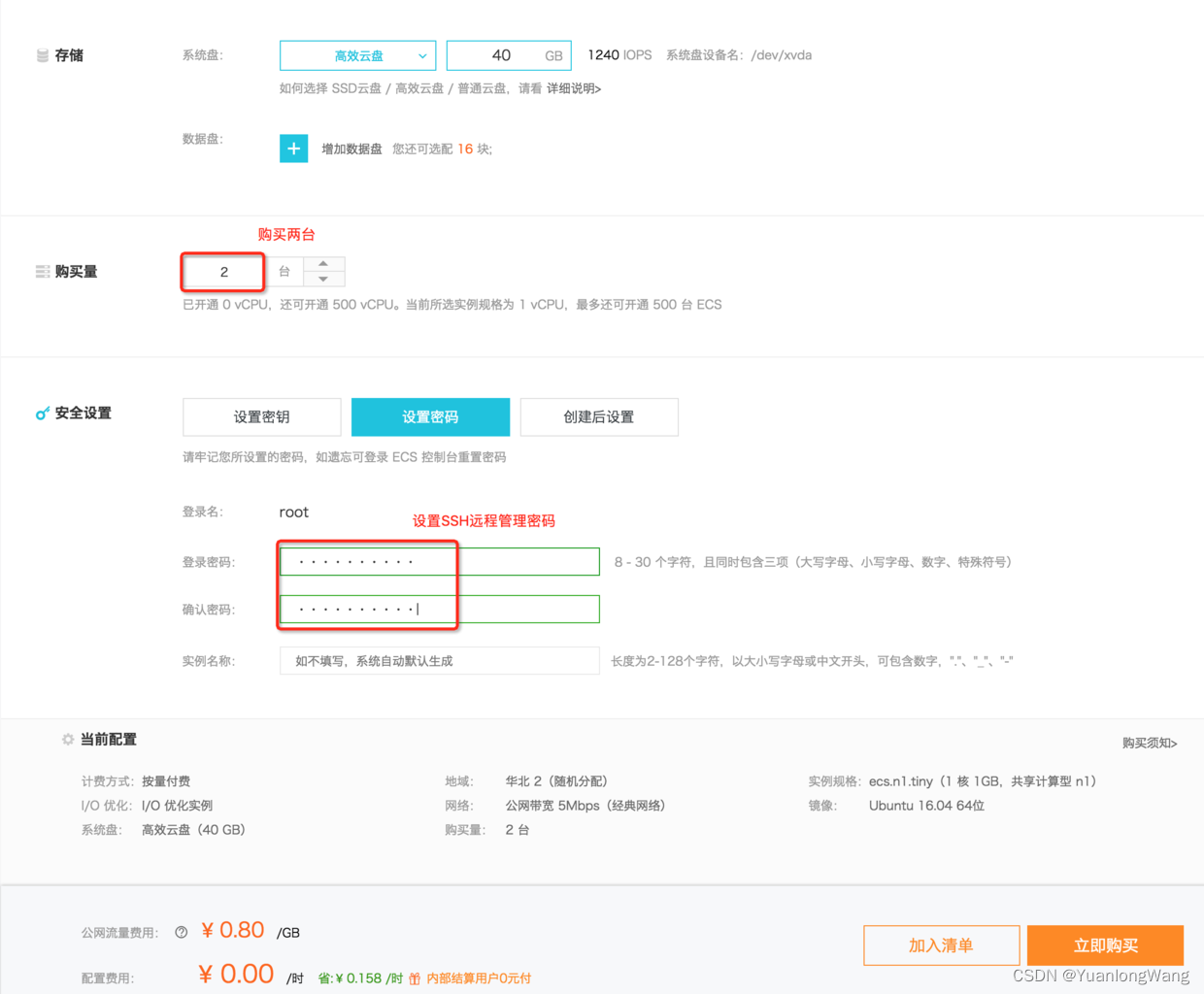Click the ¥ 0.00 configuration fee
Image resolution: width=1204 pixels, height=994 pixels.
click(x=236, y=975)
